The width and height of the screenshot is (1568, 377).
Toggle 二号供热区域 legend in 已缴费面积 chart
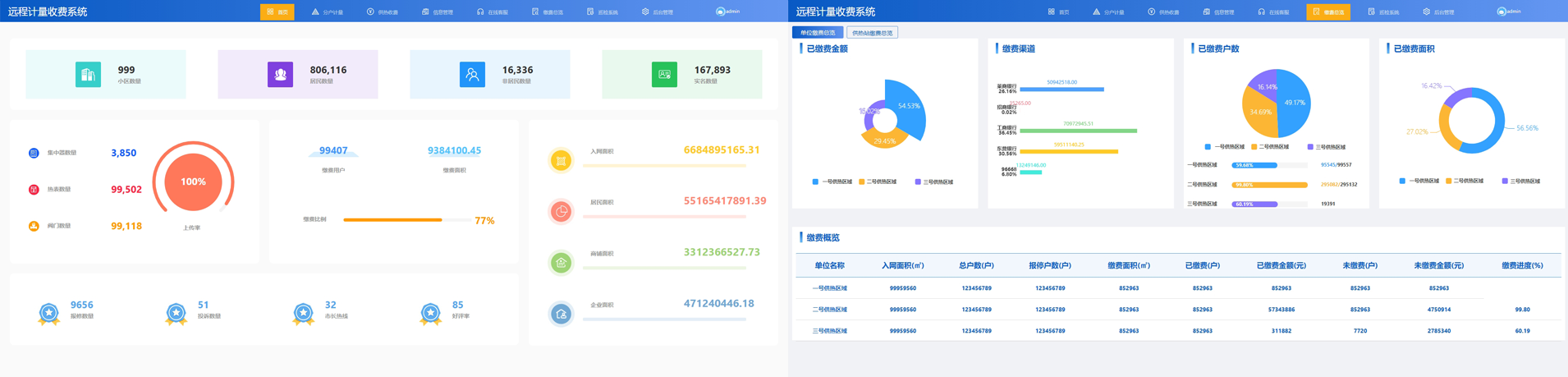pyautogui.click(x=1464, y=181)
